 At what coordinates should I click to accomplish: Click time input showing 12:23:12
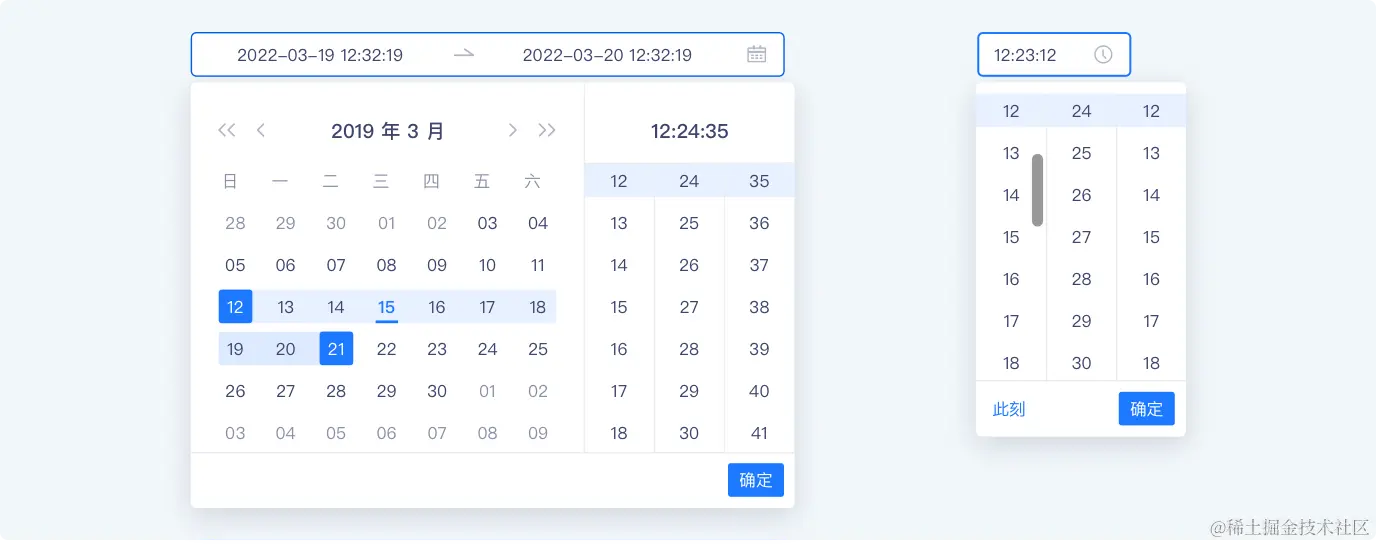1054,55
